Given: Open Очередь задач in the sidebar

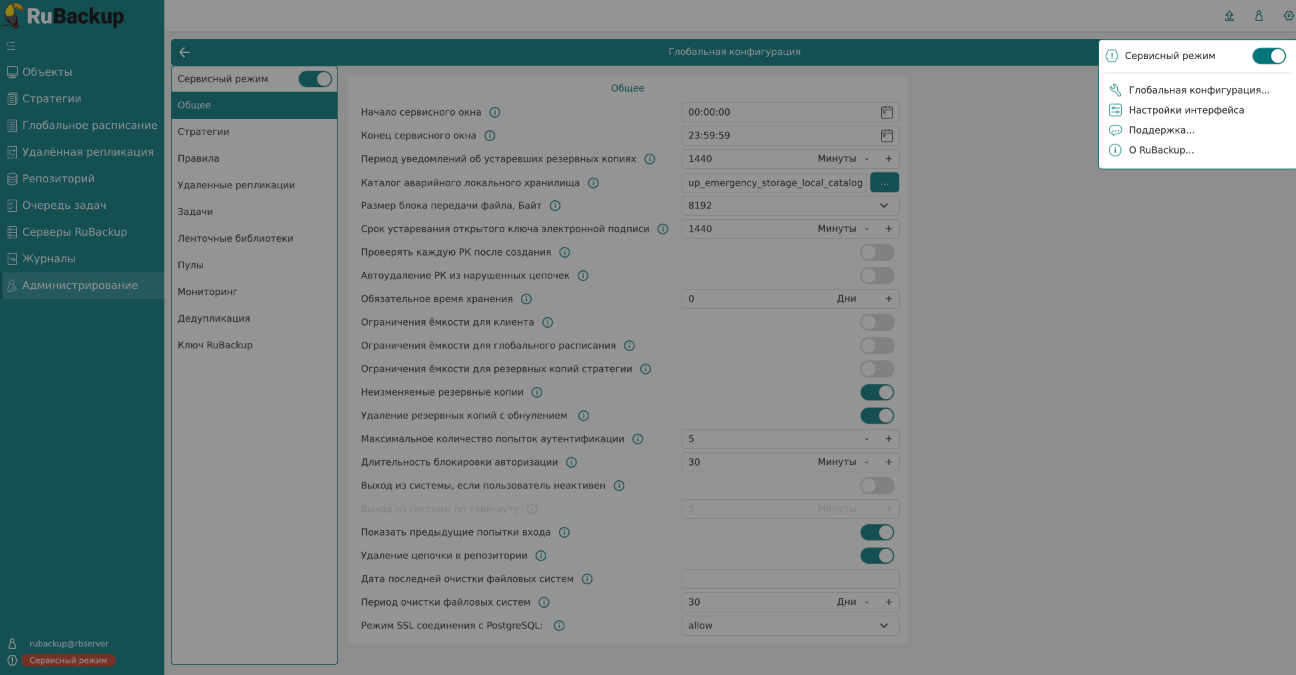Looking at the screenshot, I should click(64, 205).
